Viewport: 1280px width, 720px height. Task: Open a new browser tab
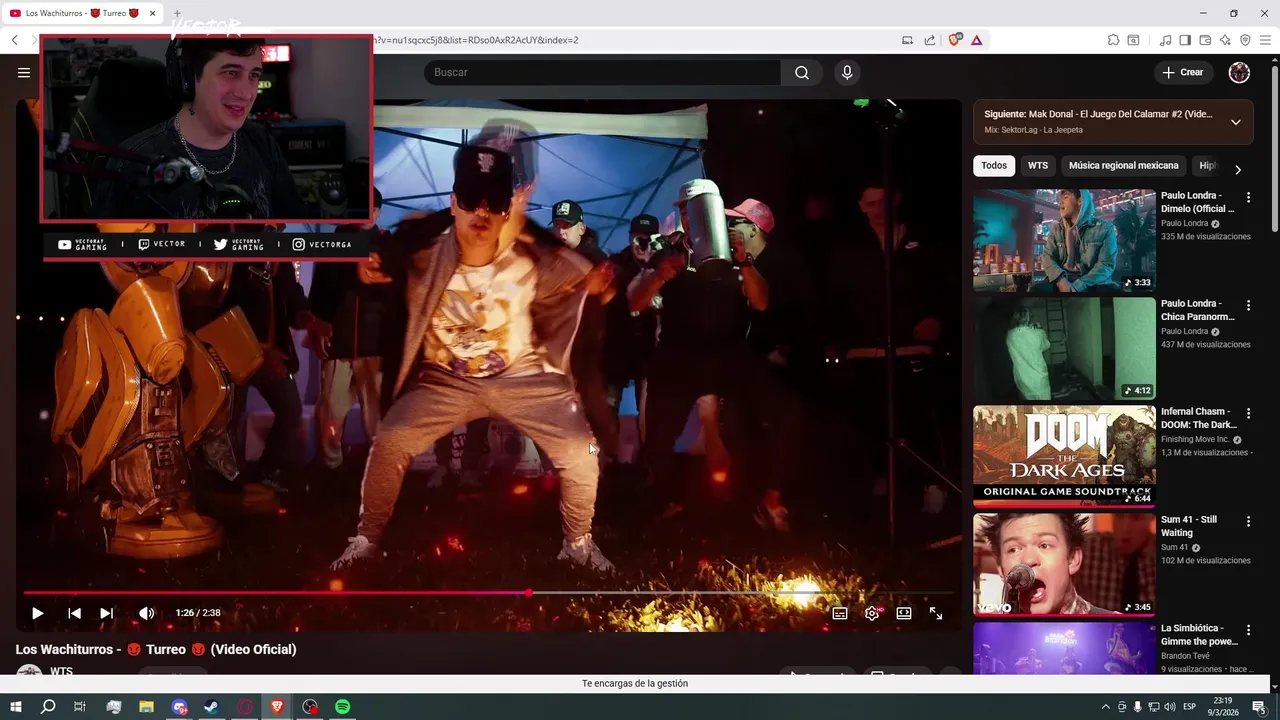(177, 13)
